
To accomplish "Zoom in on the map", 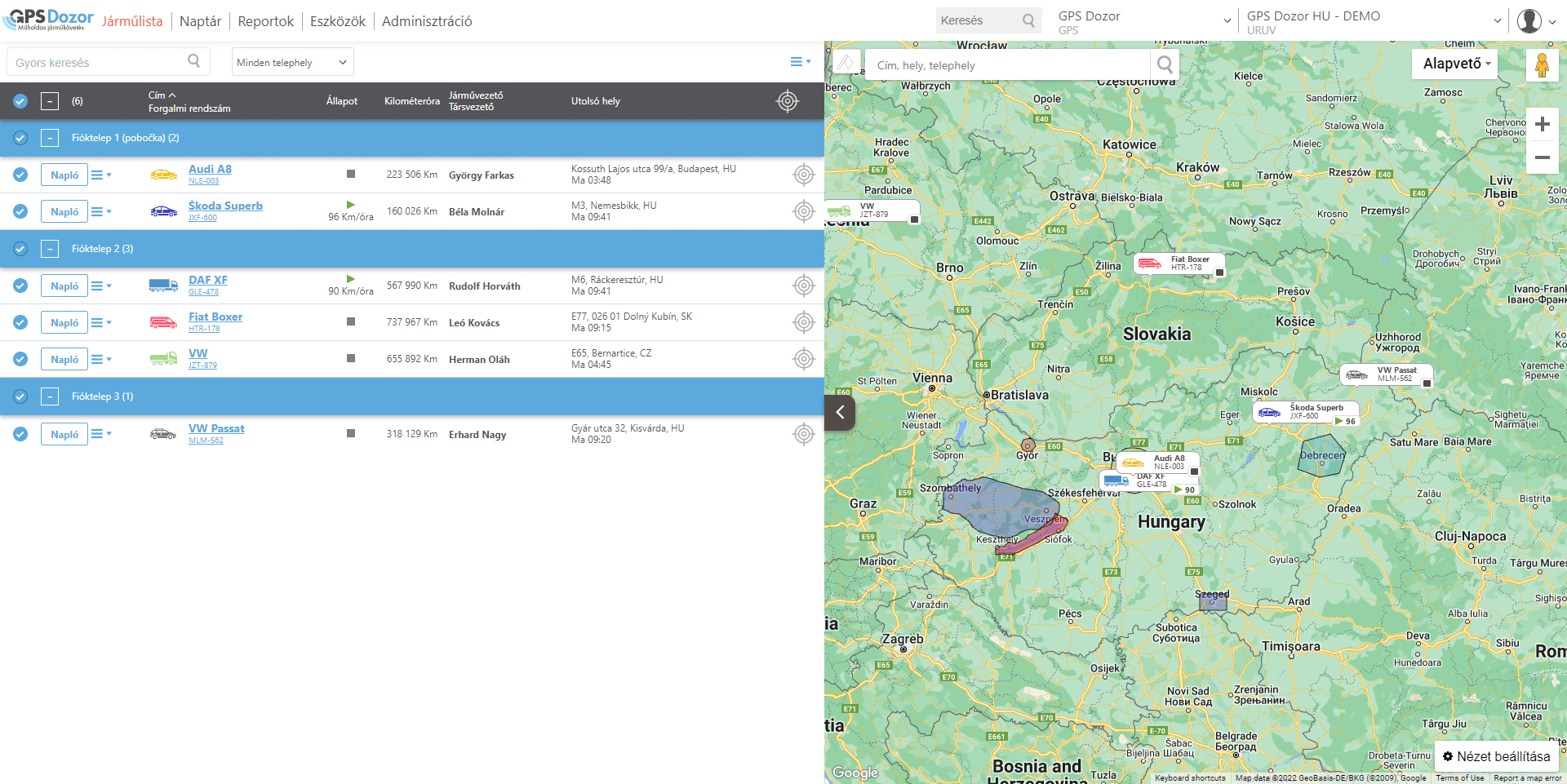I will [x=1542, y=124].
